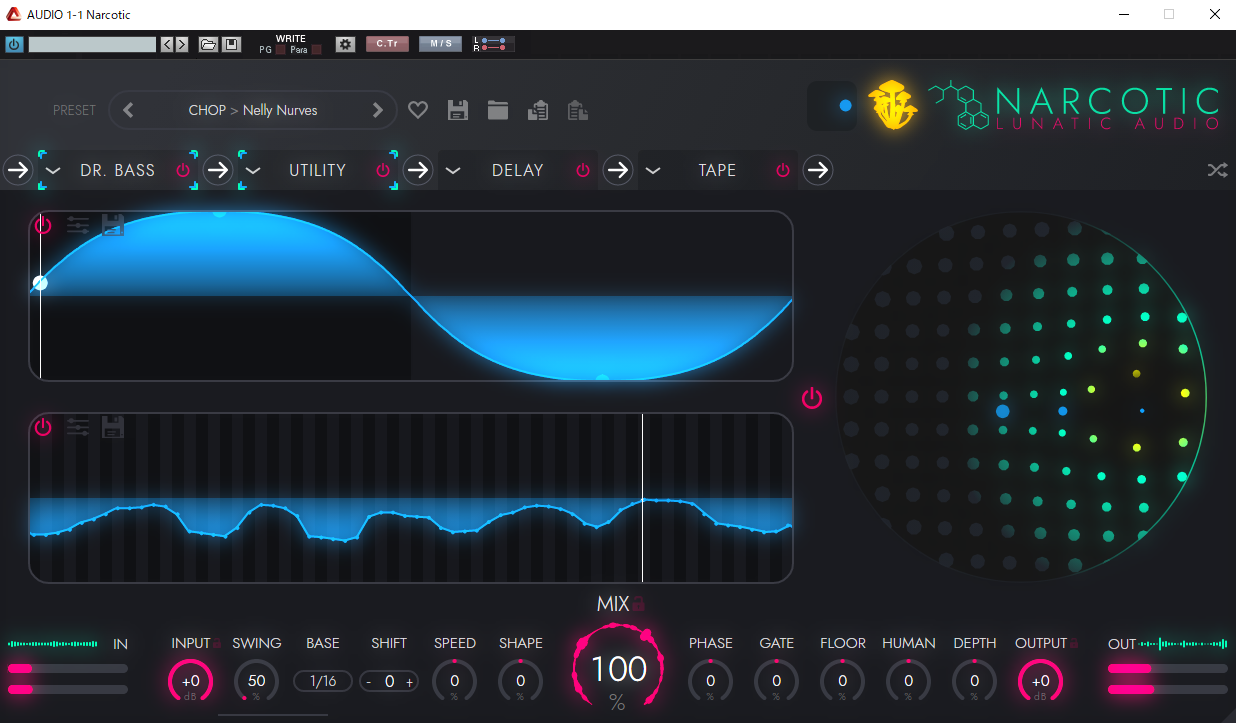Toggle the host plugin bypass power button
The height and width of the screenshot is (723, 1236).
click(14, 45)
